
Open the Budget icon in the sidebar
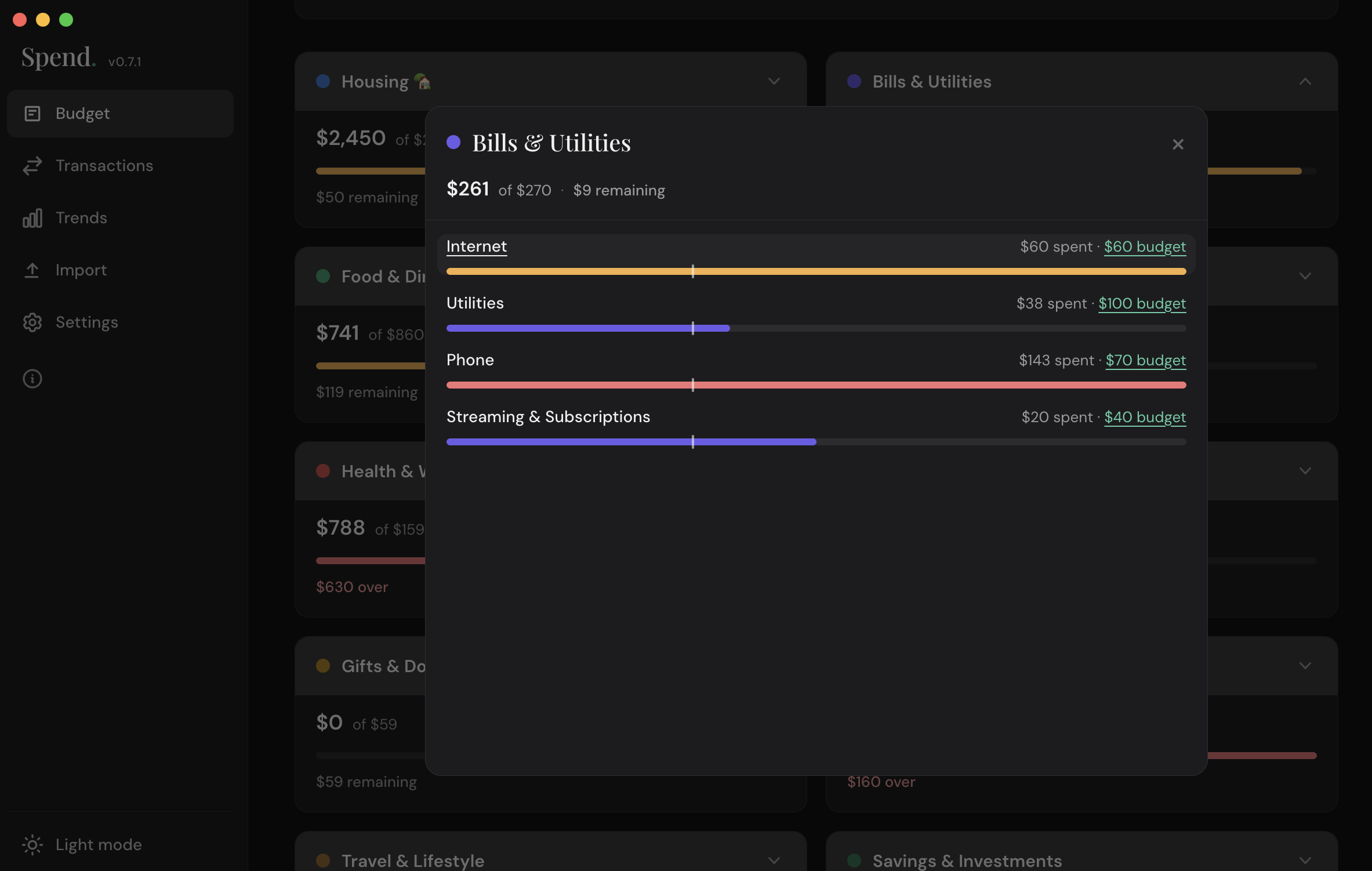coord(32,114)
